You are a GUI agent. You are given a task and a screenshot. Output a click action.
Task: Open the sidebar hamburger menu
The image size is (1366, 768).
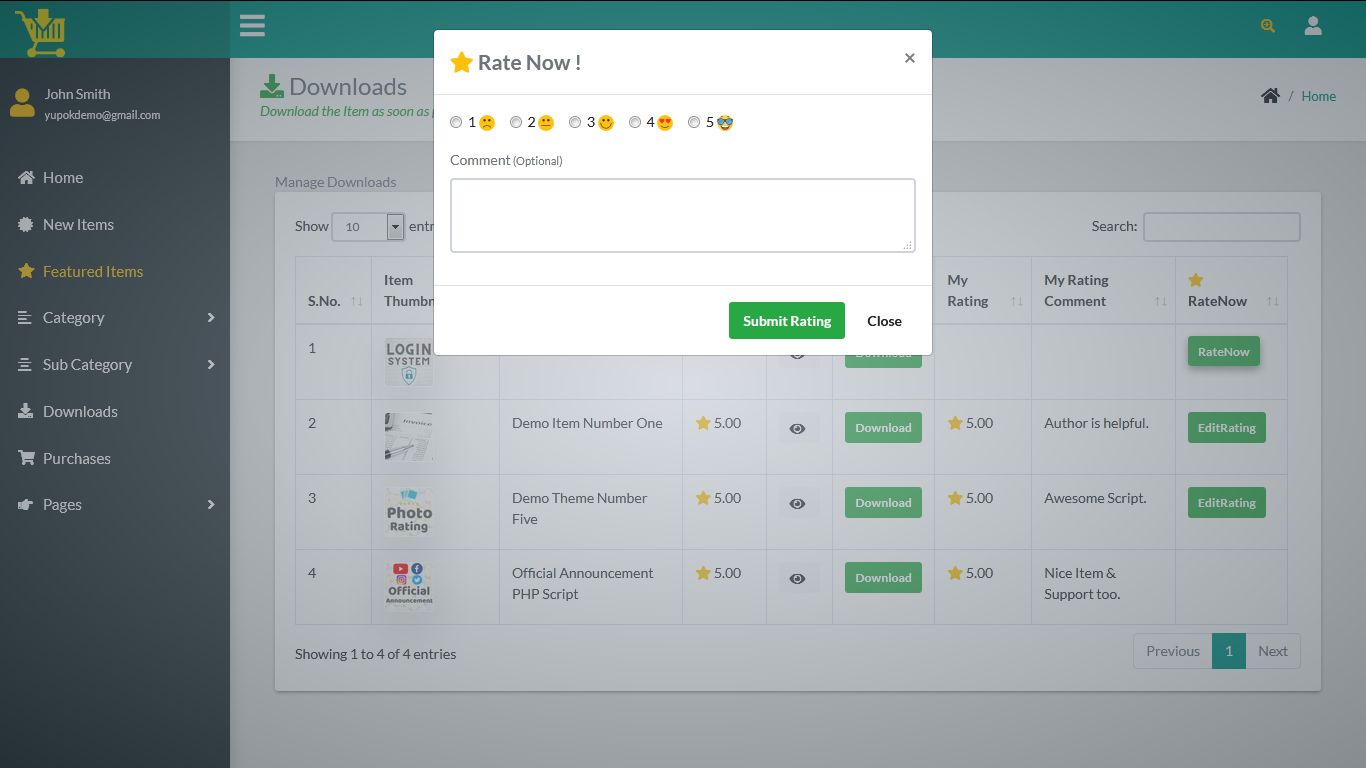[252, 25]
